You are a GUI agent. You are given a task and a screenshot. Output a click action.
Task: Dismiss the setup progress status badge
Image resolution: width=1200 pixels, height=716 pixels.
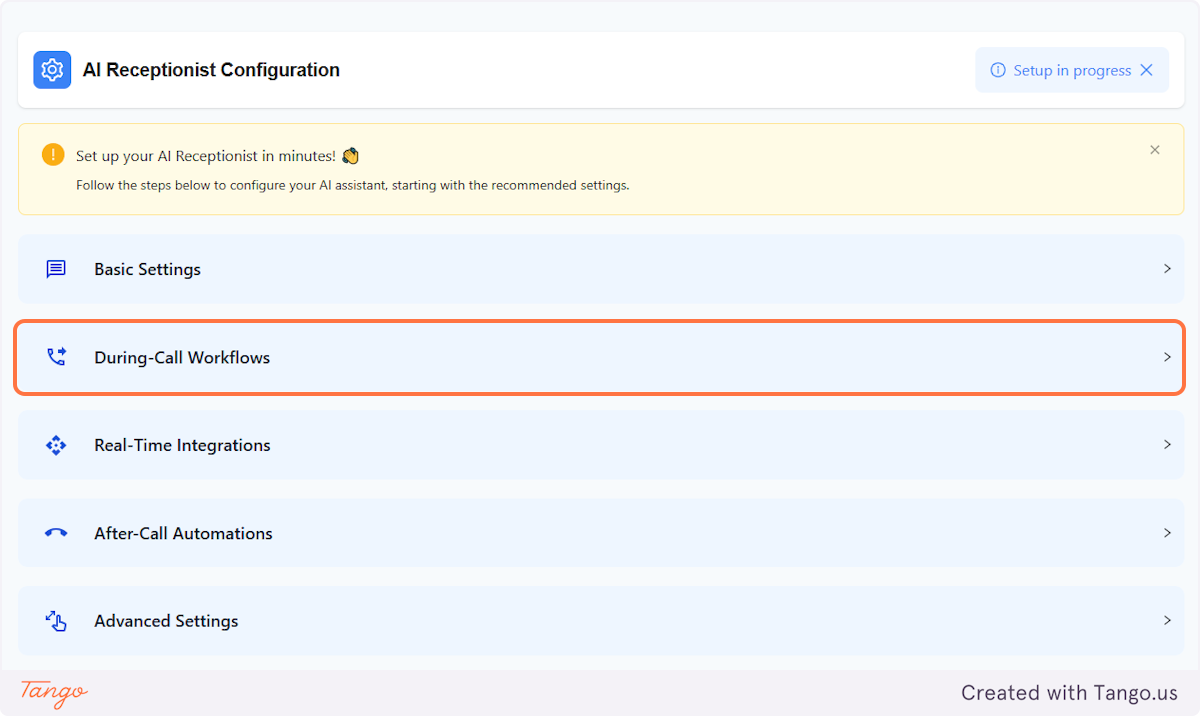click(x=1146, y=70)
